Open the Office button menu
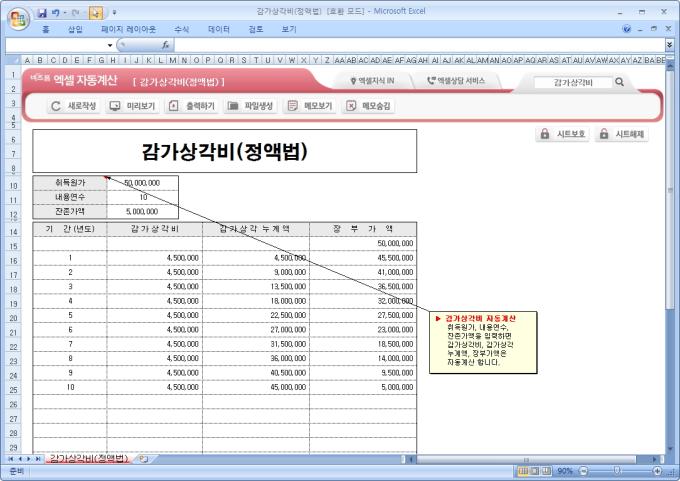The width and height of the screenshot is (680, 481). pyautogui.click(x=18, y=19)
